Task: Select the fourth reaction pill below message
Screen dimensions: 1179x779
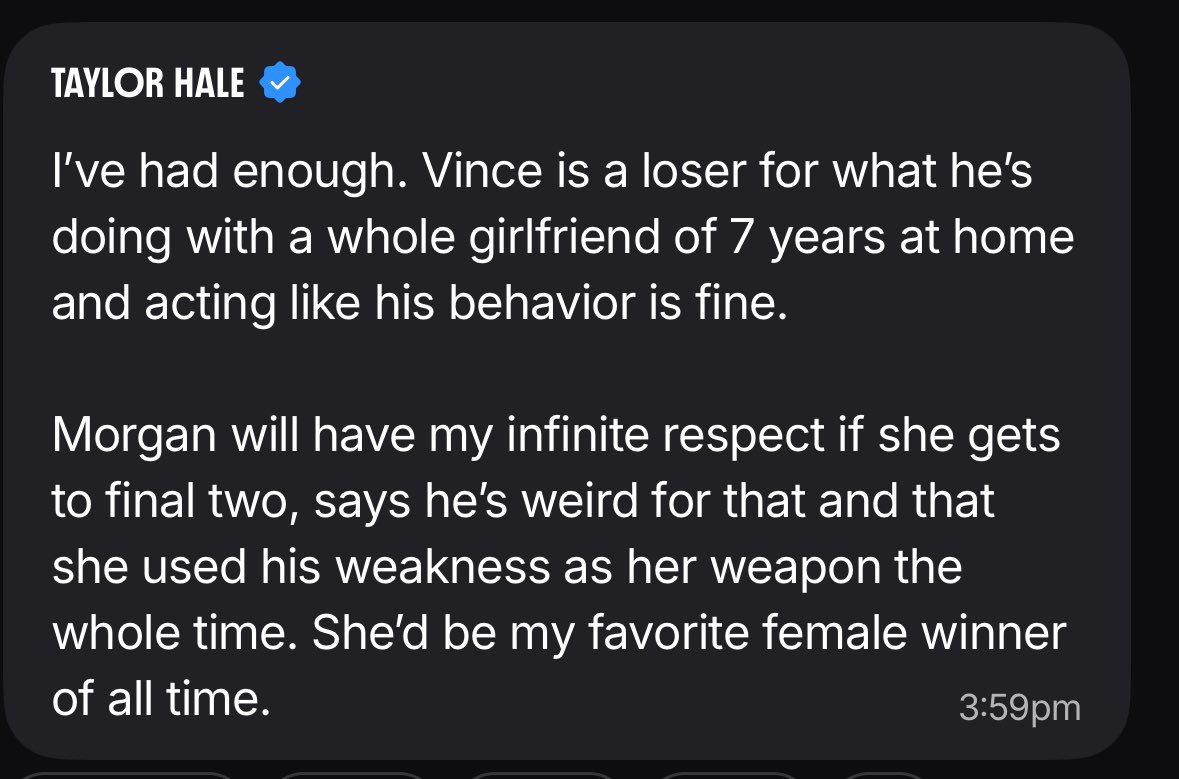Action: point(729,775)
